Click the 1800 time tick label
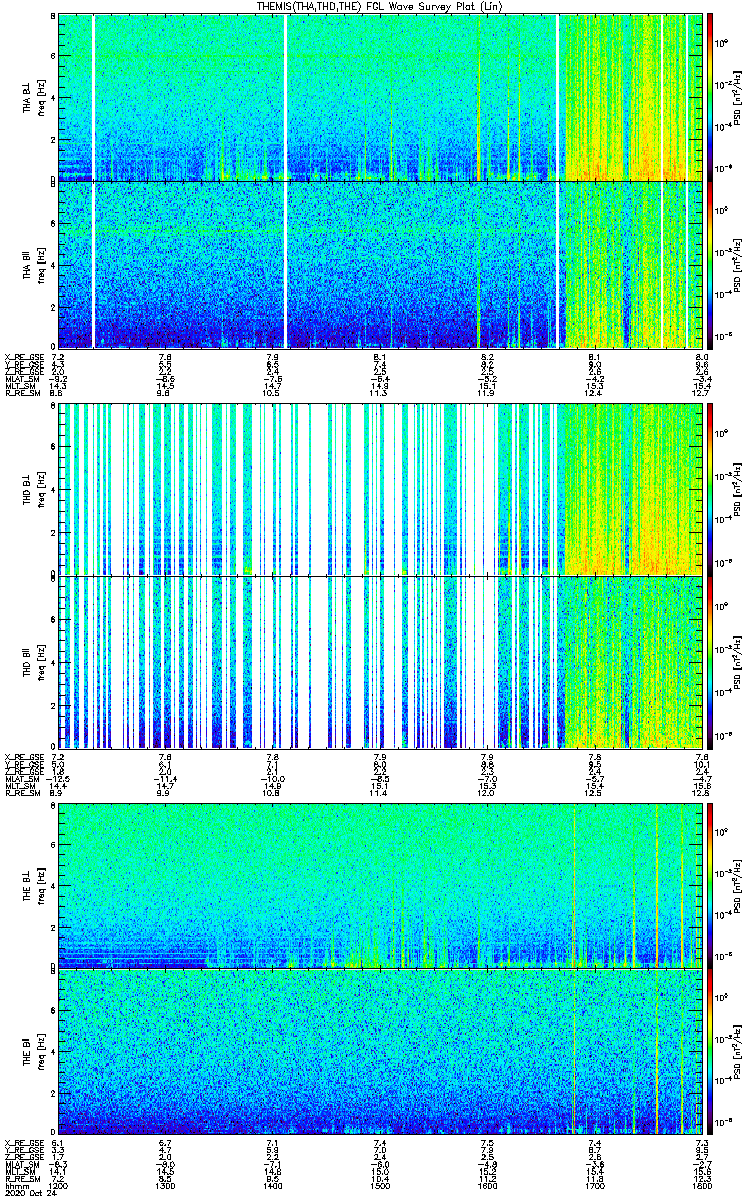 (702, 1184)
